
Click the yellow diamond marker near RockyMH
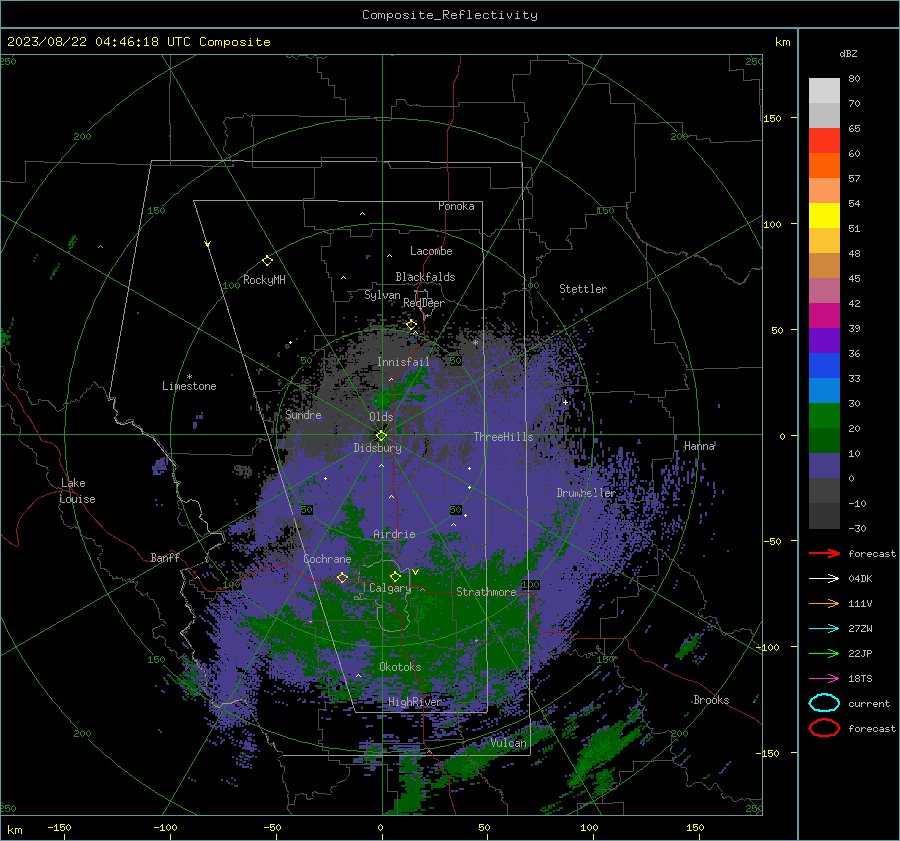(267, 261)
